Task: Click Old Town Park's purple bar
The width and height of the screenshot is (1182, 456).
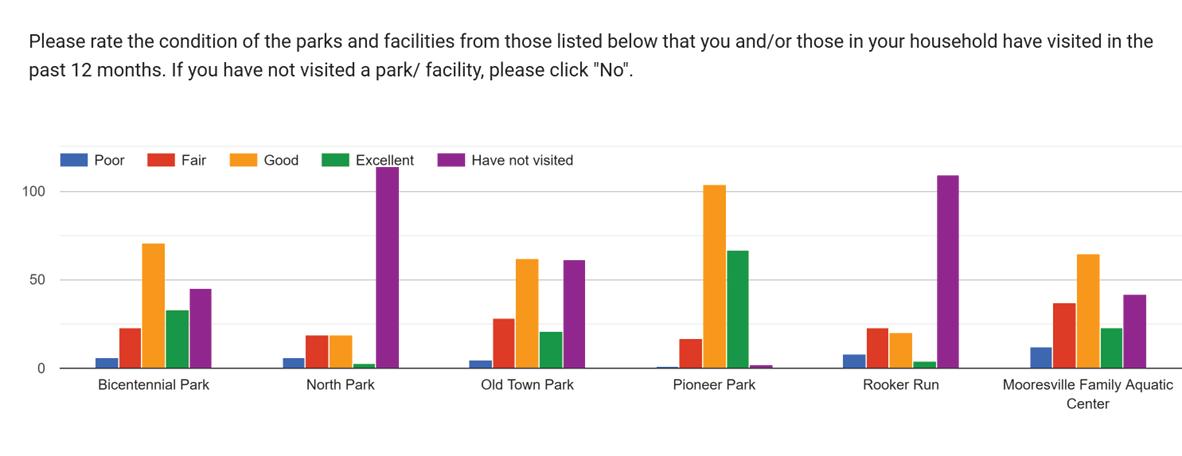Action: click(574, 314)
